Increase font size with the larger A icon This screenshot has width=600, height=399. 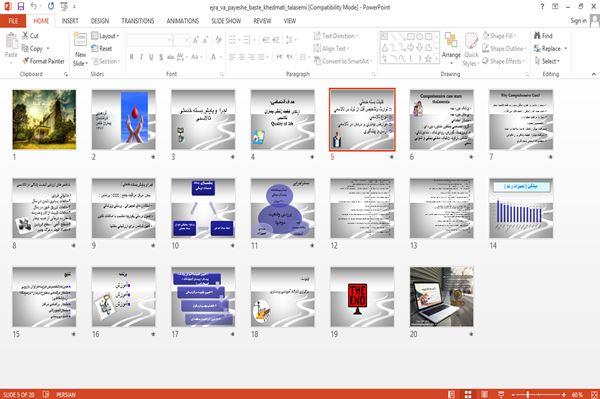click(196, 40)
